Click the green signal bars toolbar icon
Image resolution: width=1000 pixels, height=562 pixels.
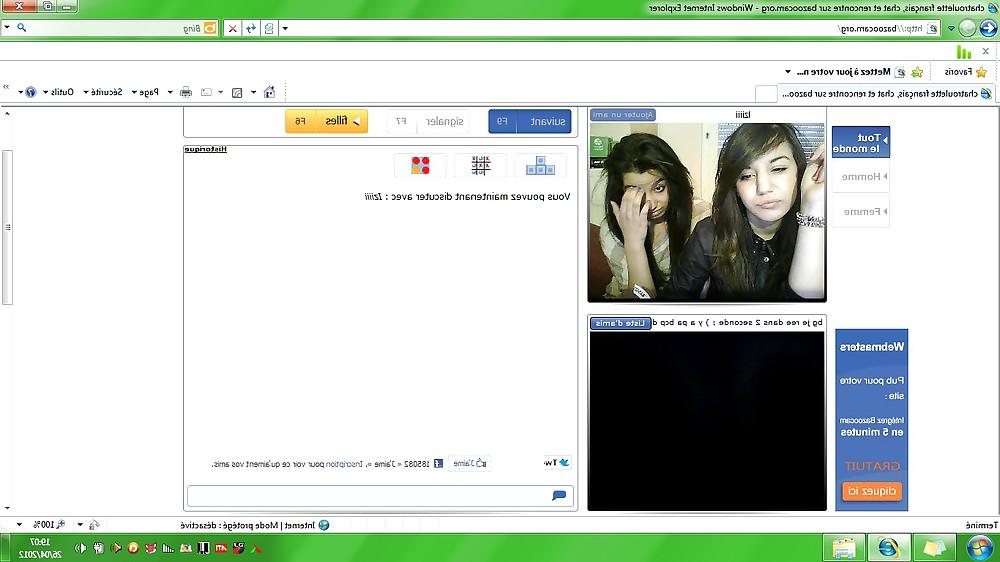pos(964,52)
